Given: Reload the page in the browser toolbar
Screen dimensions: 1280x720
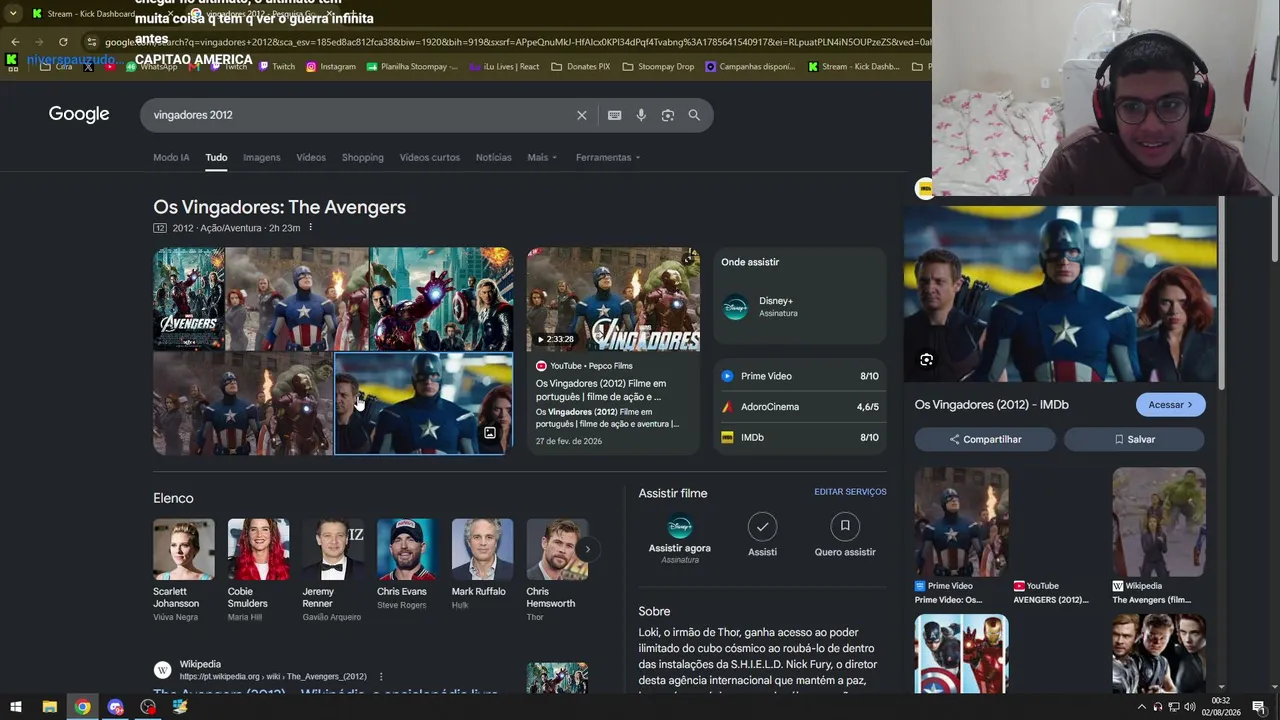Looking at the screenshot, I should (63, 42).
